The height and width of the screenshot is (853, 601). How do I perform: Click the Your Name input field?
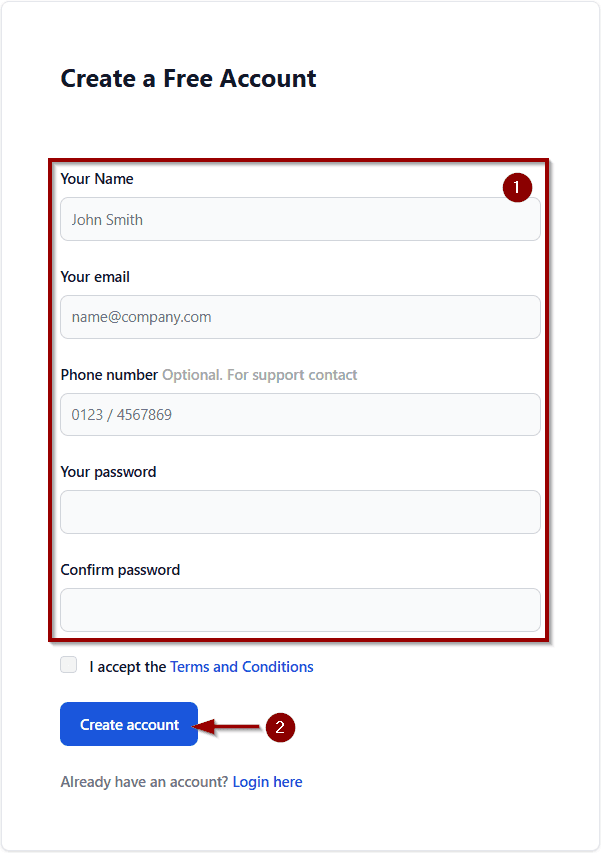coord(300,219)
